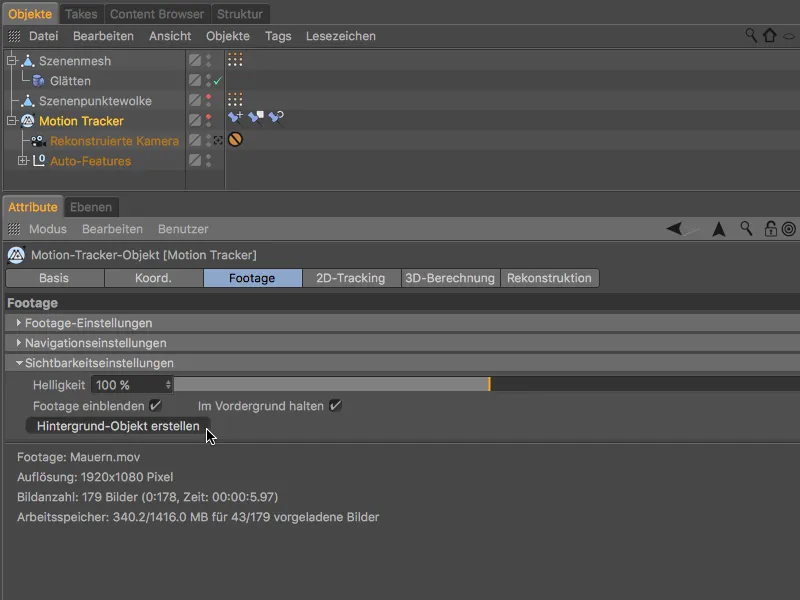Collapse the Motion Tracker tree node
This screenshot has height=600, width=800.
click(x=11, y=121)
